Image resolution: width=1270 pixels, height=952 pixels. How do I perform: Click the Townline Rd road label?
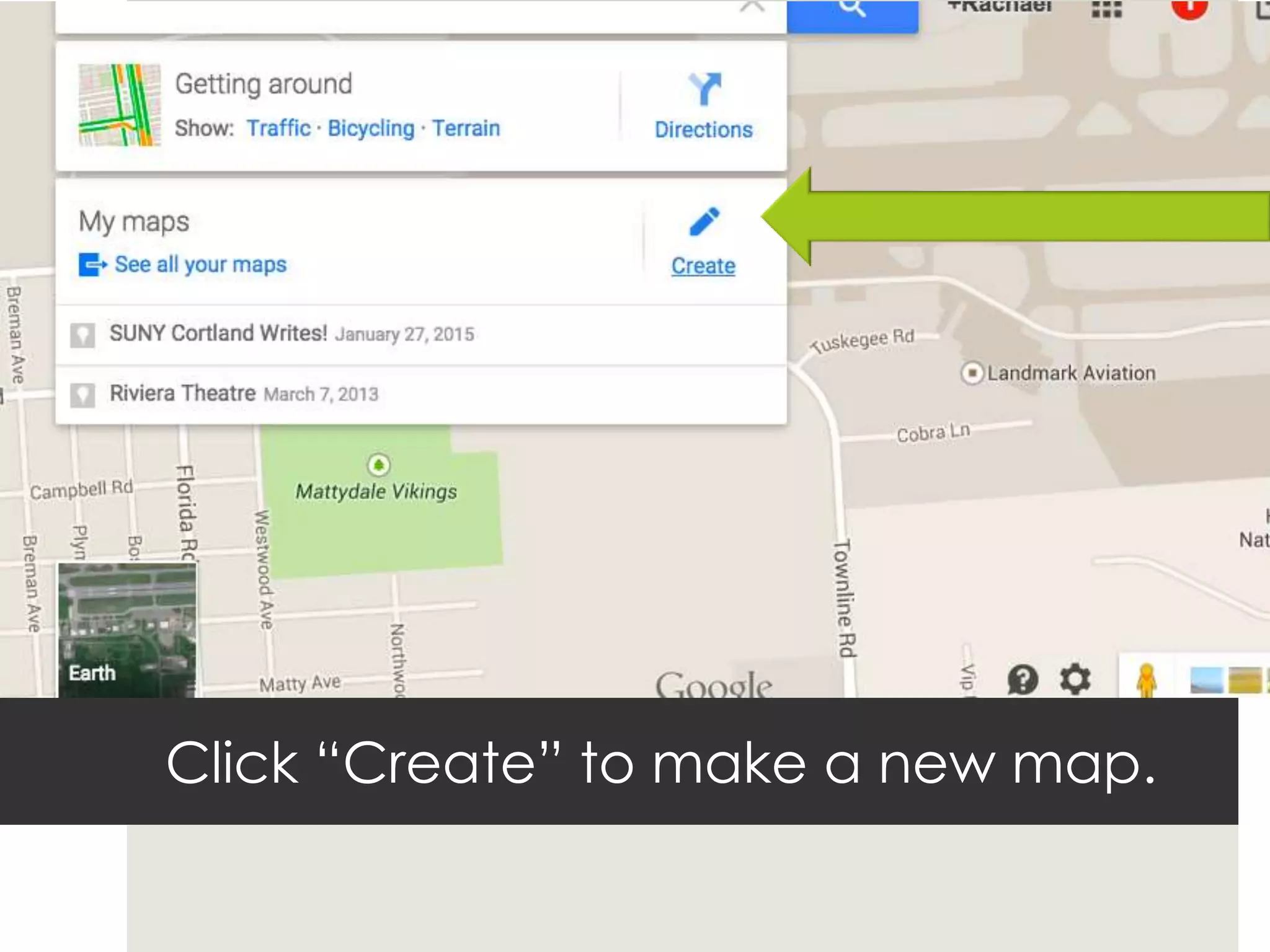click(x=845, y=598)
